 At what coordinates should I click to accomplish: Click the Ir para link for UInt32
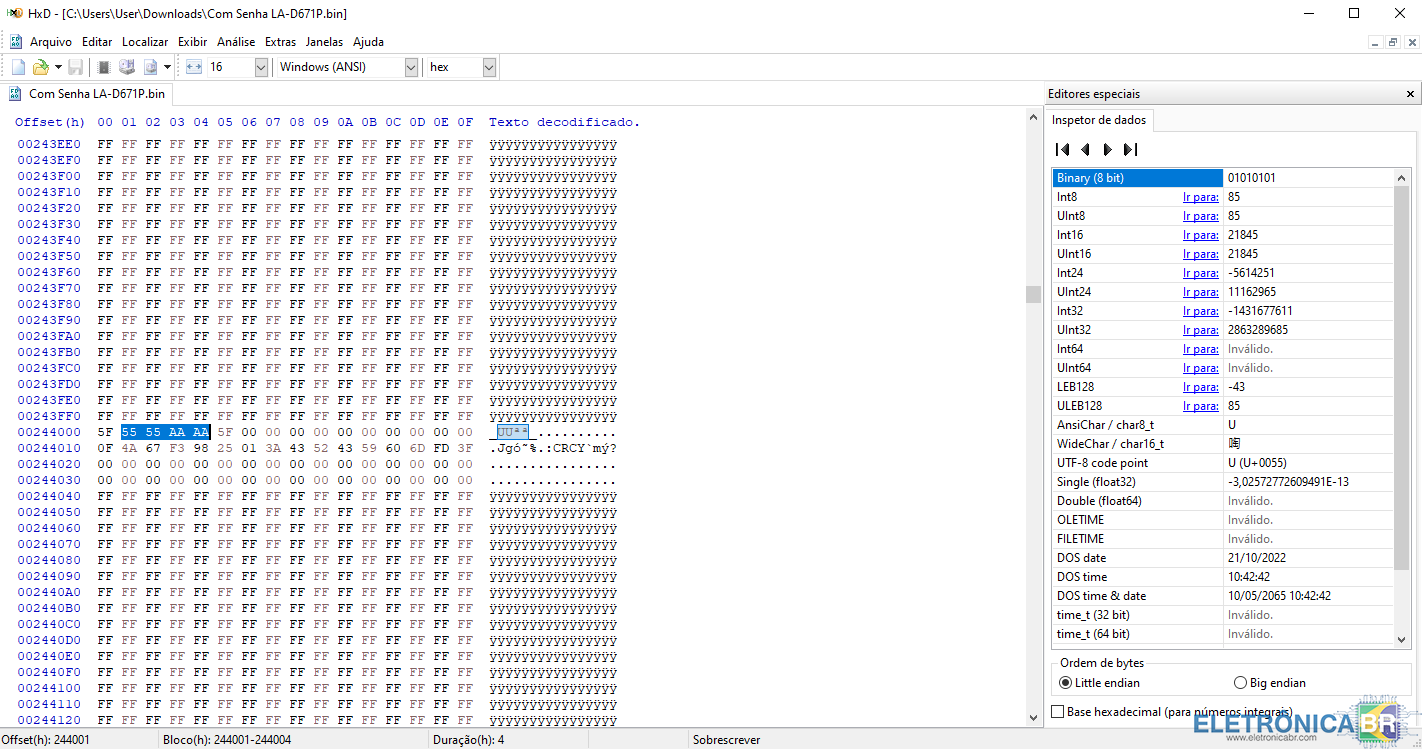coord(1200,330)
